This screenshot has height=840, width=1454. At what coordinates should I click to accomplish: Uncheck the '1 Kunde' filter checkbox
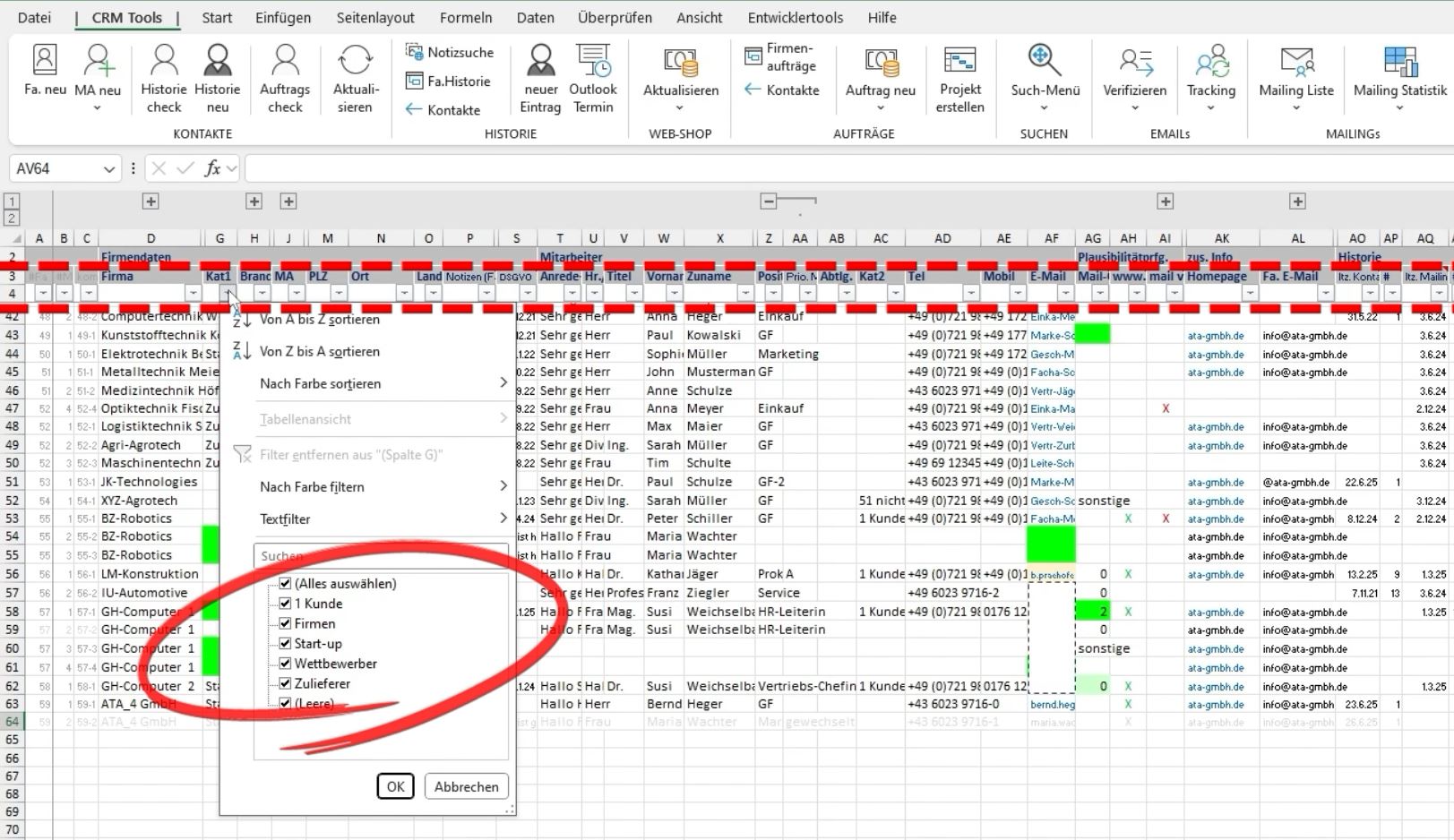[285, 604]
